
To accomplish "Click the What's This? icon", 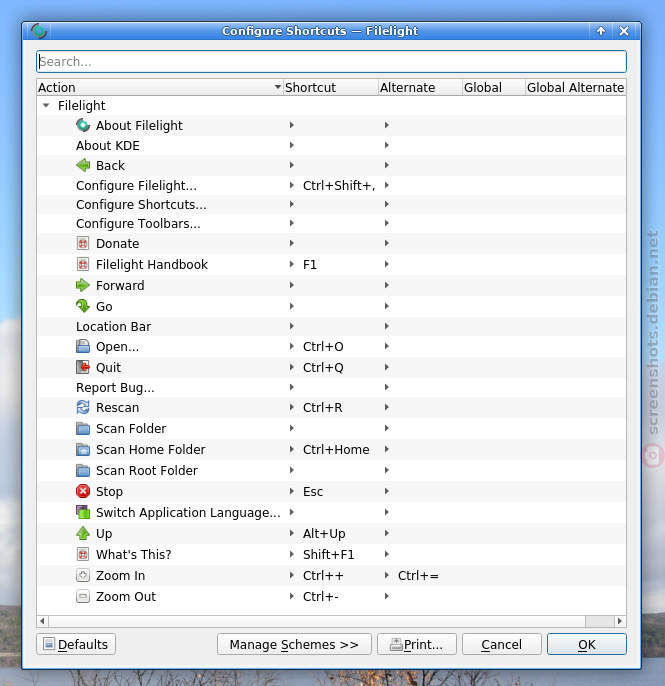I will (x=83, y=554).
